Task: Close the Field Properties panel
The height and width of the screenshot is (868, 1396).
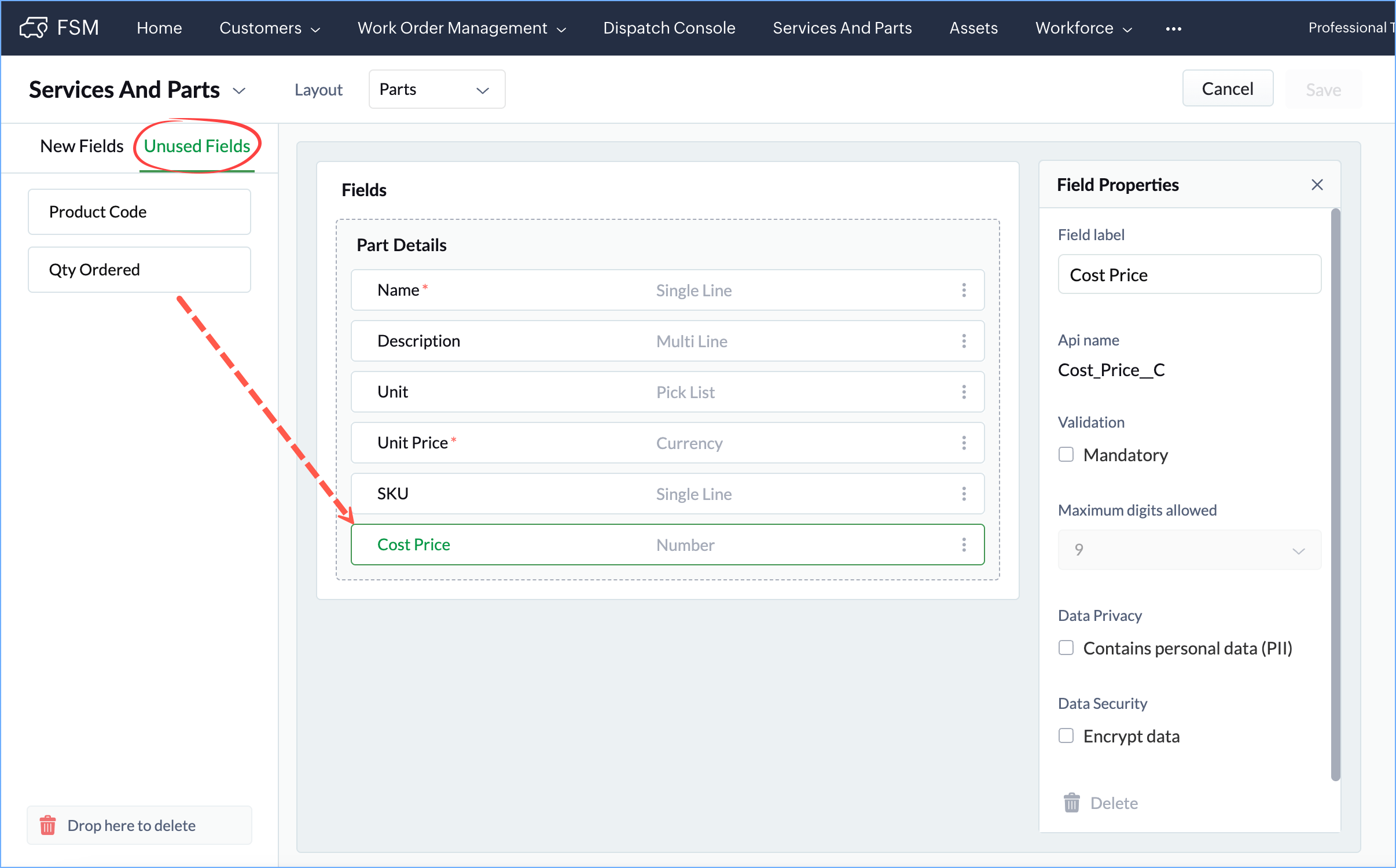Action: pyautogui.click(x=1317, y=185)
